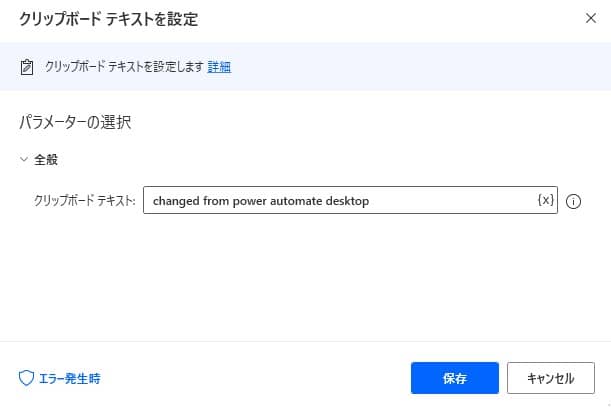Click the word 'desktop' in the text box
Screen dimensions: 611x407
click(348, 201)
